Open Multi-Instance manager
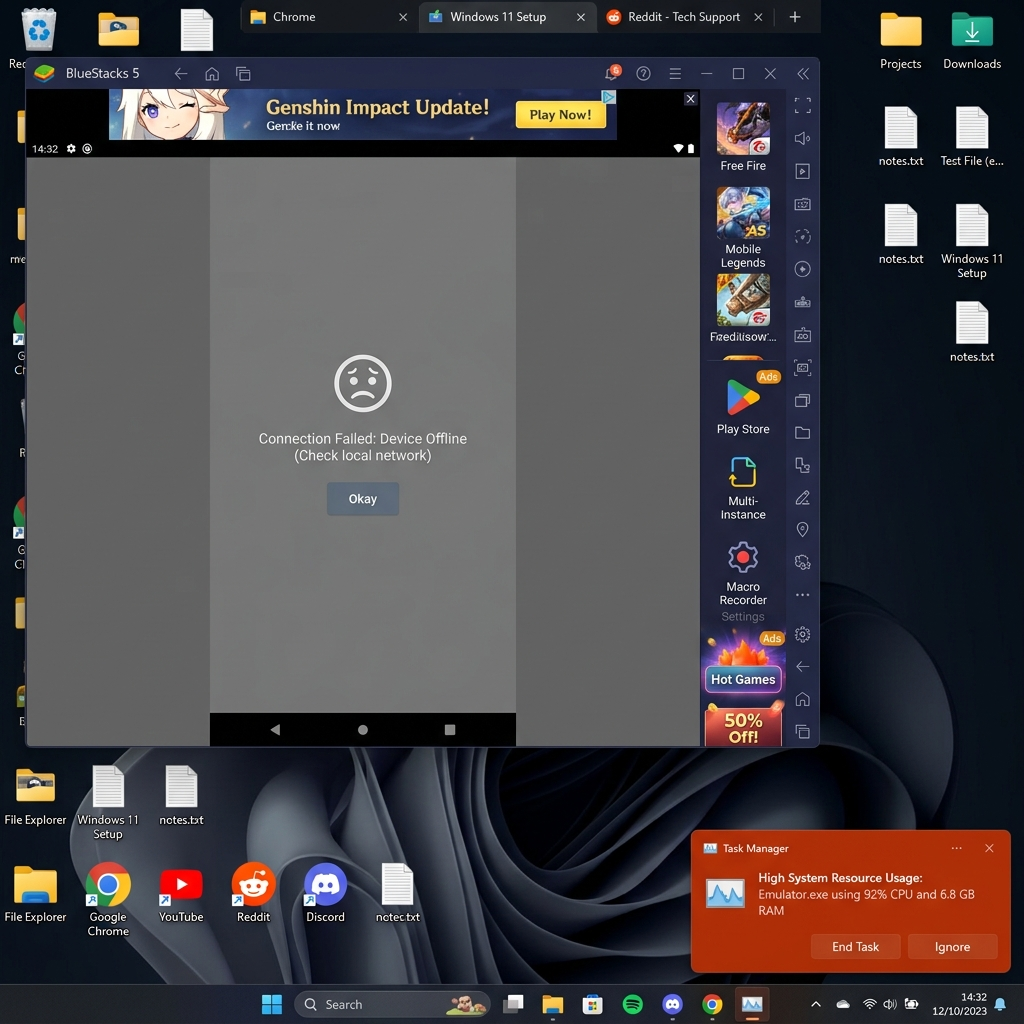 pyautogui.click(x=743, y=488)
